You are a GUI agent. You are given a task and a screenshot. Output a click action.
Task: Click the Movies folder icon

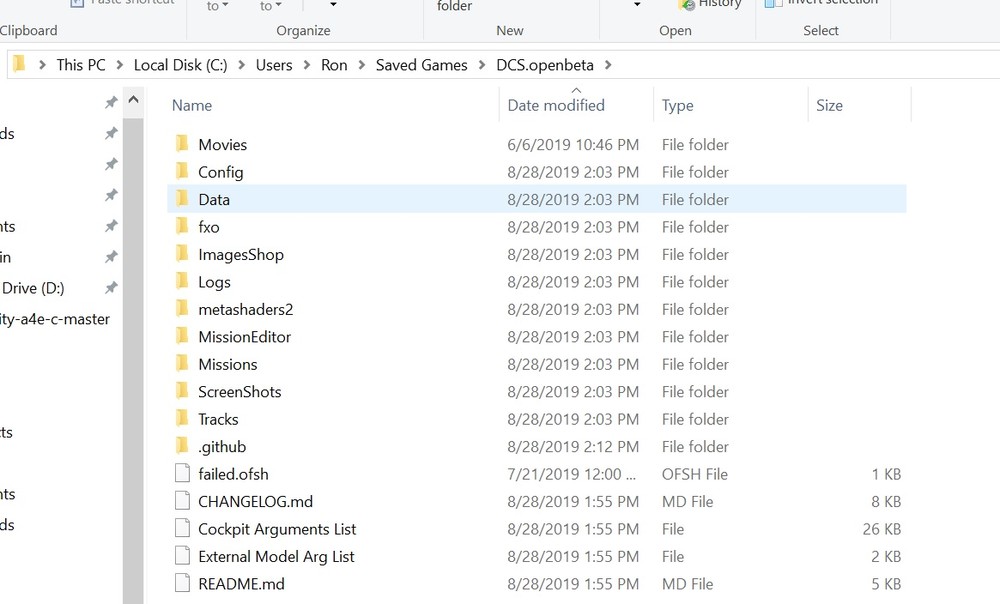(x=182, y=145)
